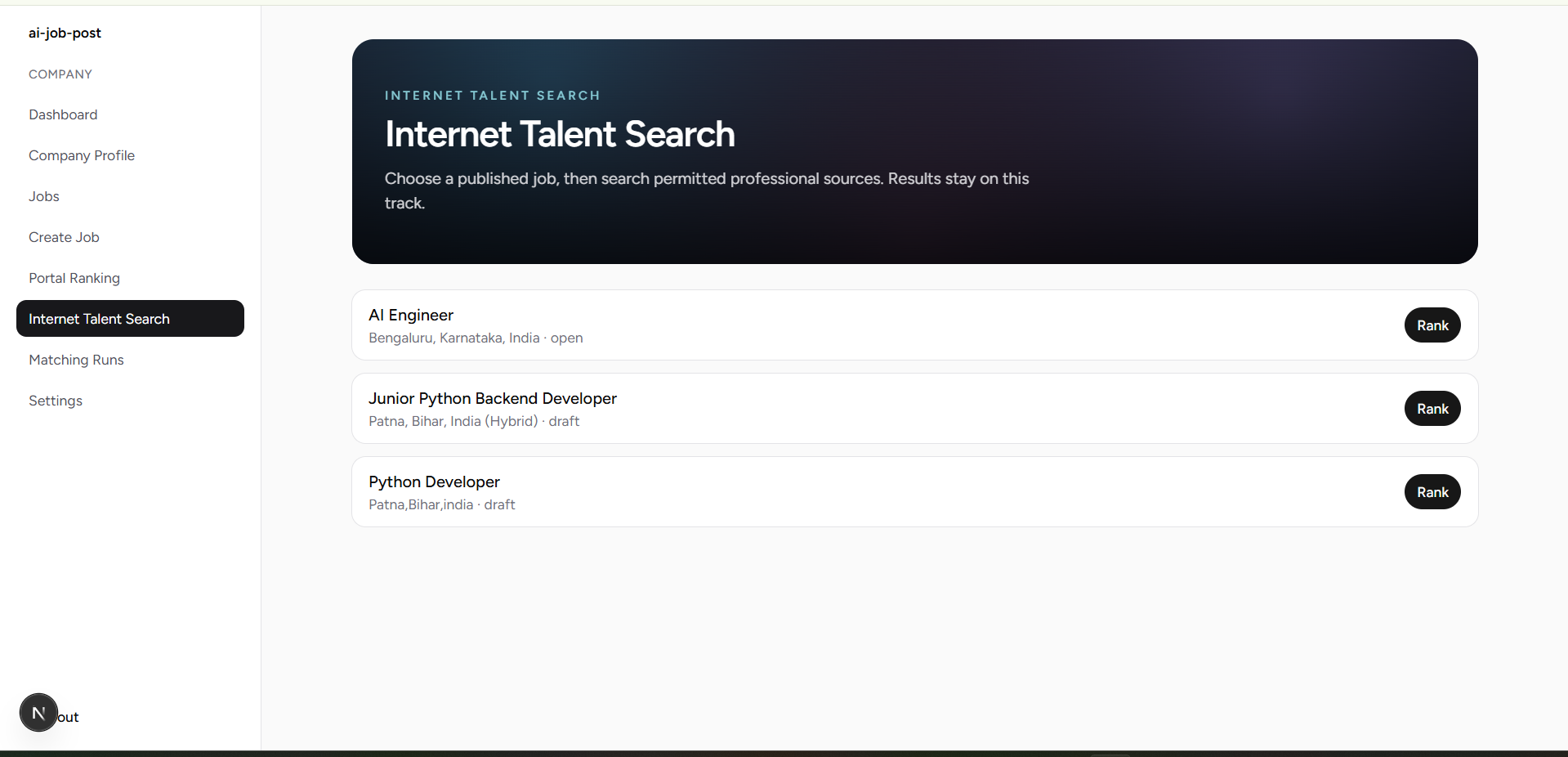Open the Jobs list
1568x757 pixels.
click(x=44, y=196)
